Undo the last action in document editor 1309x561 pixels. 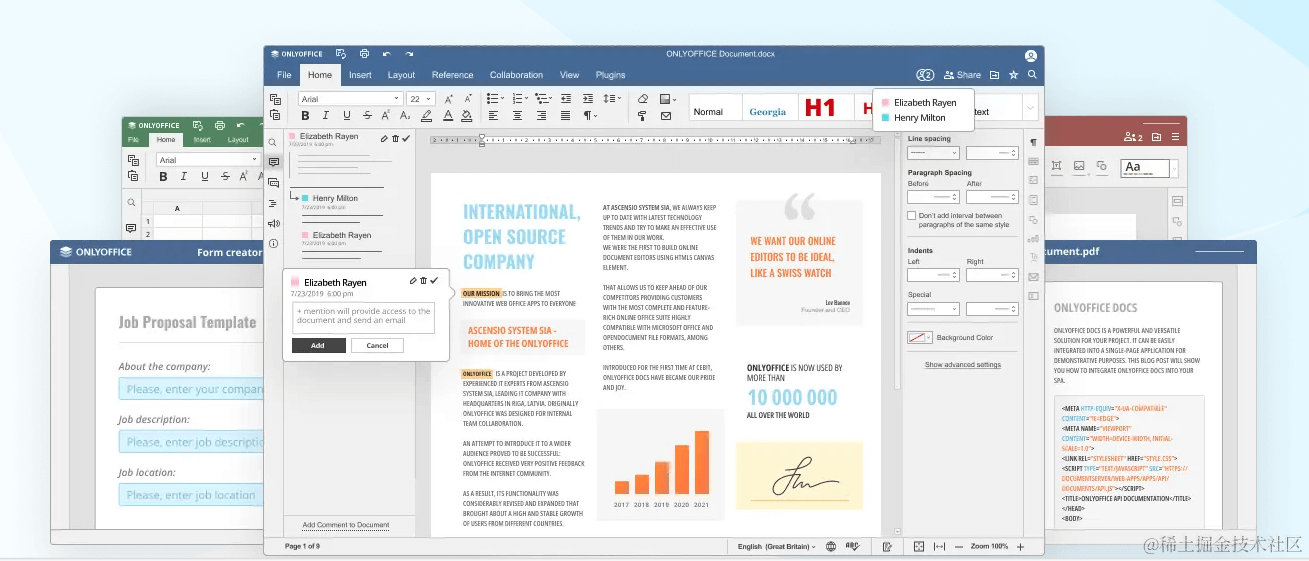387,54
